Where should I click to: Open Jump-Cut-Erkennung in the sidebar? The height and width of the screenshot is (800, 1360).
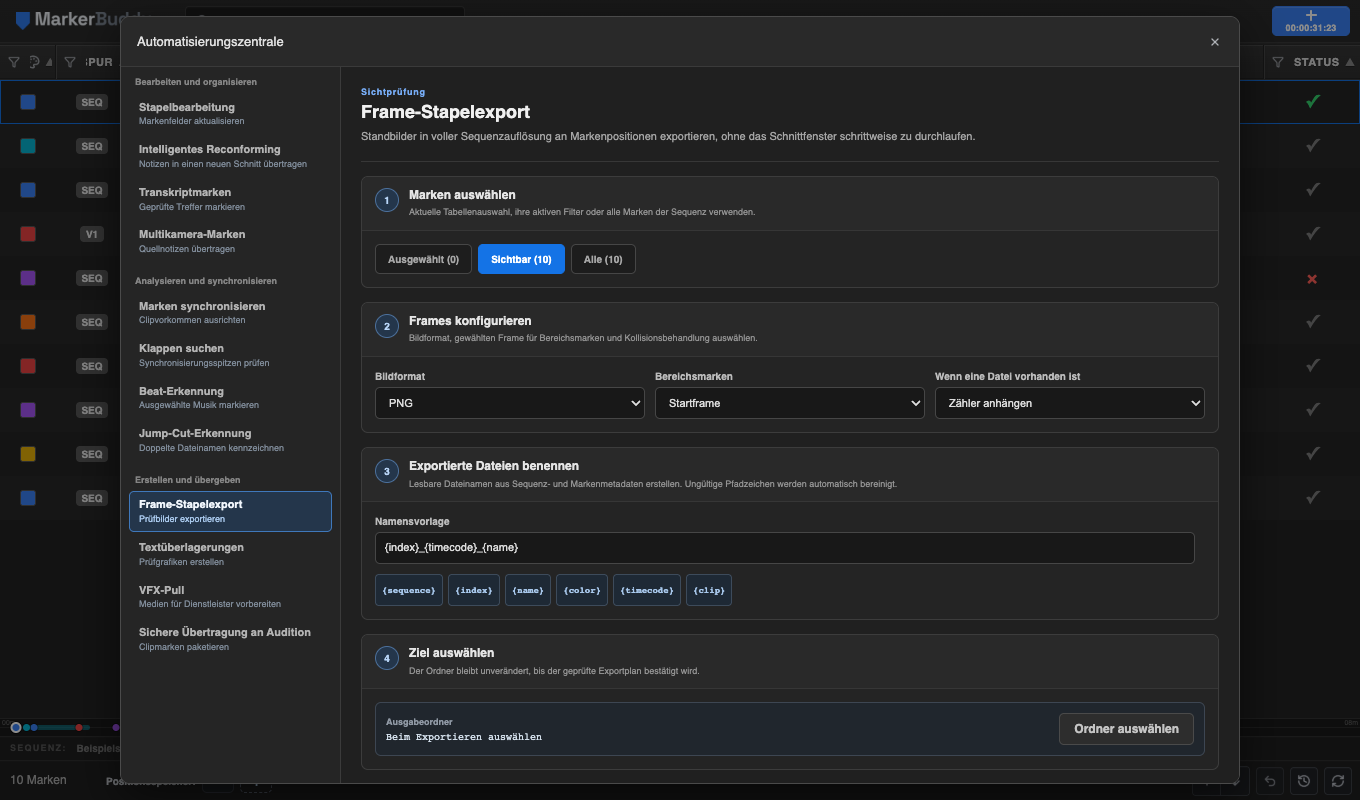click(230, 440)
